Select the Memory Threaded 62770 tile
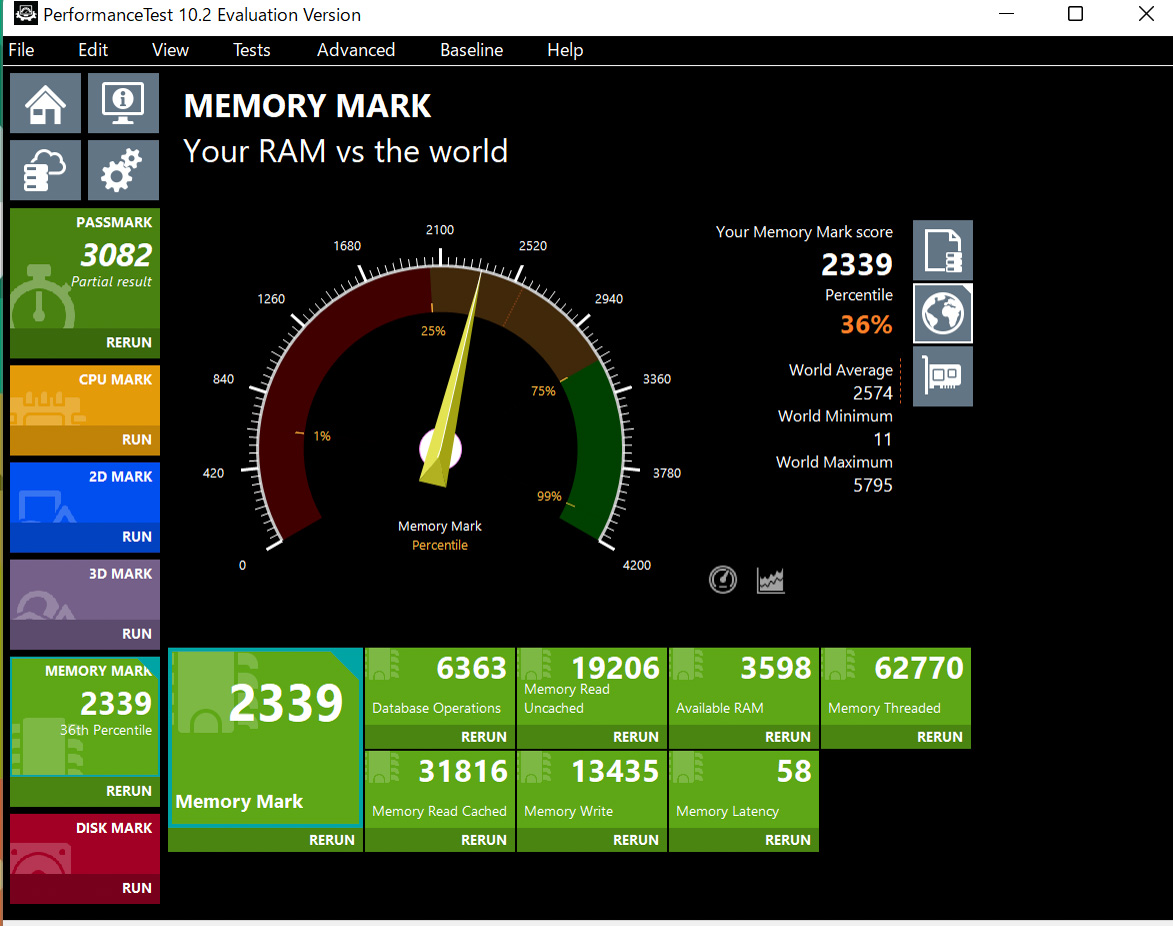Screen dimensions: 1173x926 click(896, 687)
